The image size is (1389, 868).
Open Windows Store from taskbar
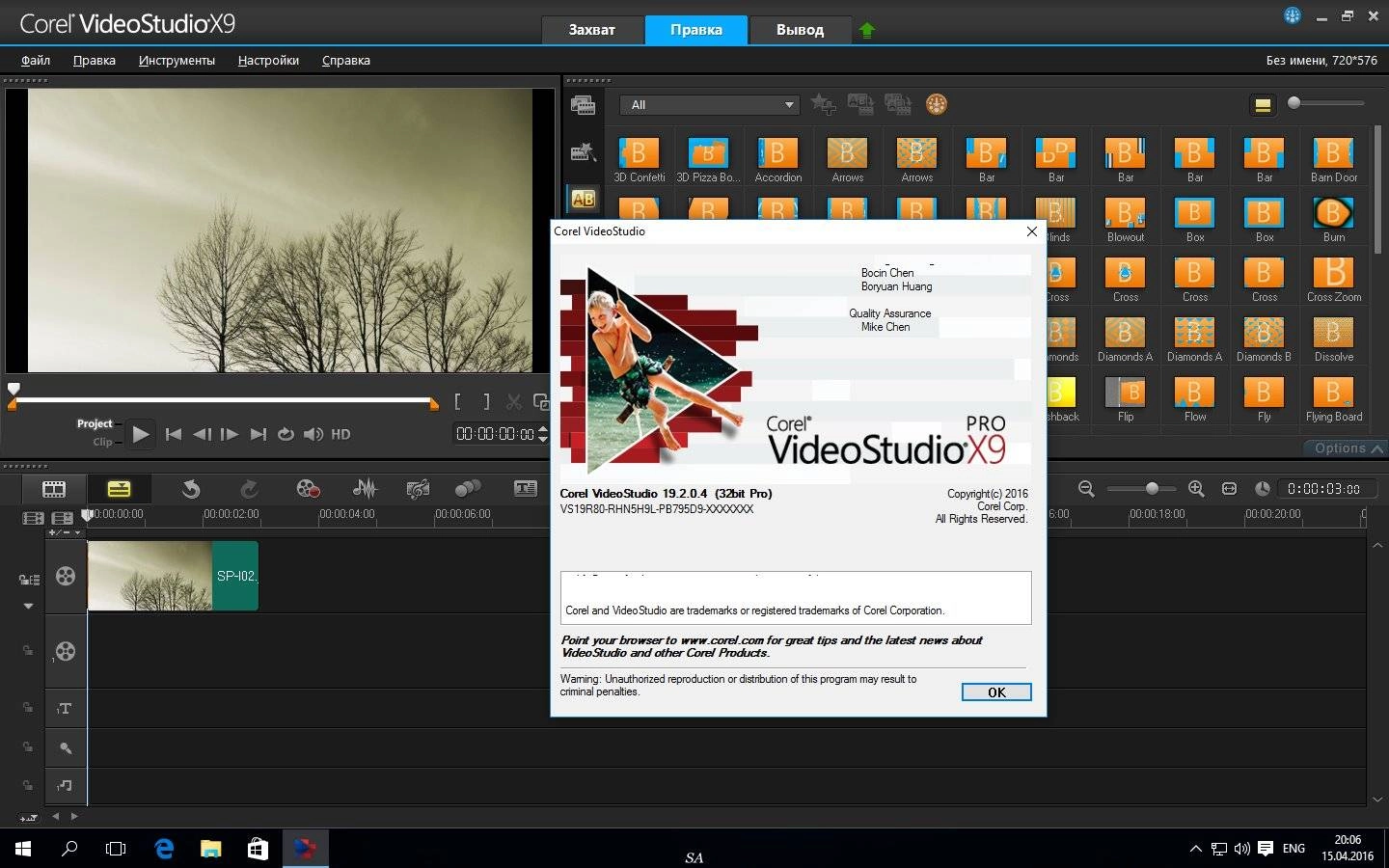pyautogui.click(x=258, y=849)
